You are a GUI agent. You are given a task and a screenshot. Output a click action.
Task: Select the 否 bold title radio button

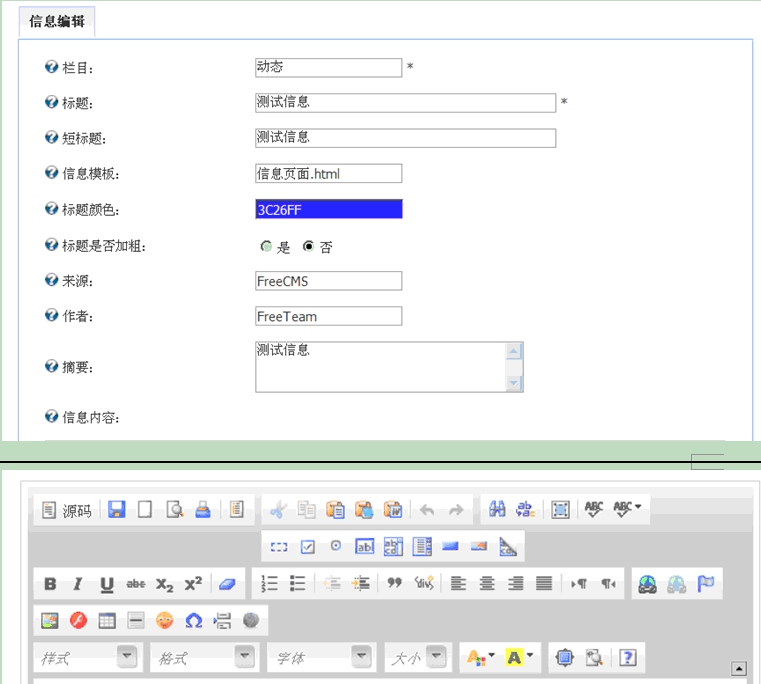(308, 247)
